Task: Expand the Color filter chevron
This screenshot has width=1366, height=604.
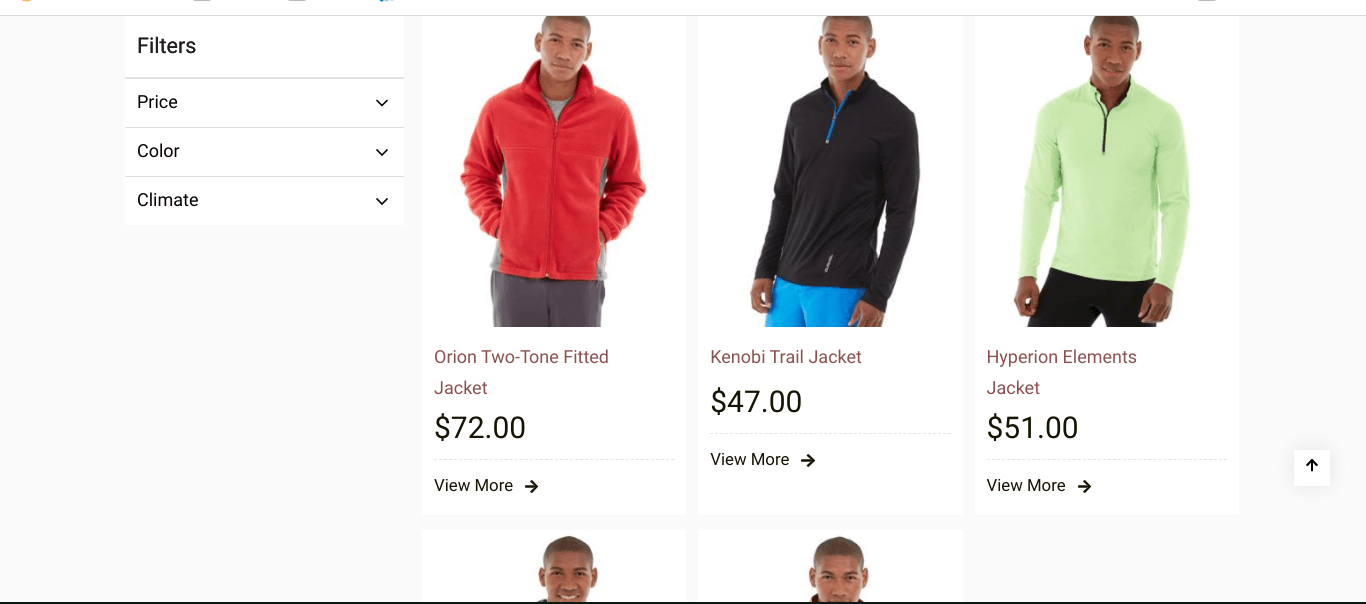Action: coord(382,152)
